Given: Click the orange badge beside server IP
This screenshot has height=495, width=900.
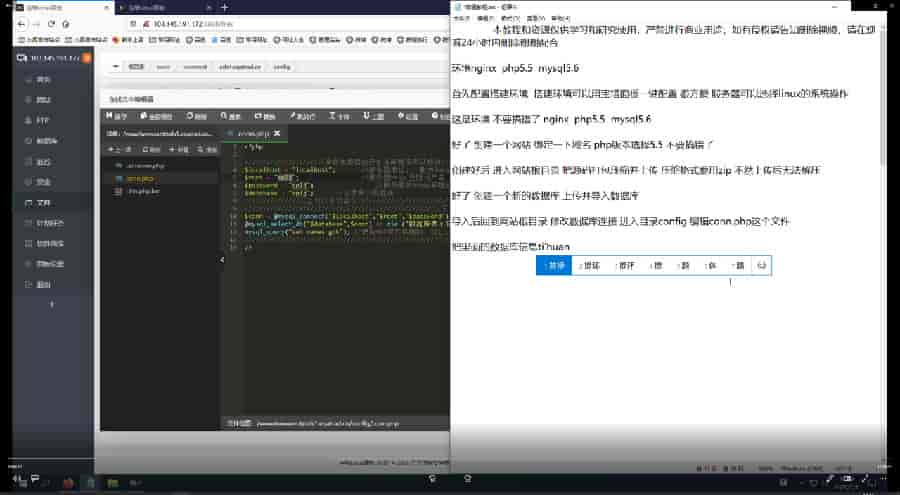Looking at the screenshot, I should click(x=87, y=57).
